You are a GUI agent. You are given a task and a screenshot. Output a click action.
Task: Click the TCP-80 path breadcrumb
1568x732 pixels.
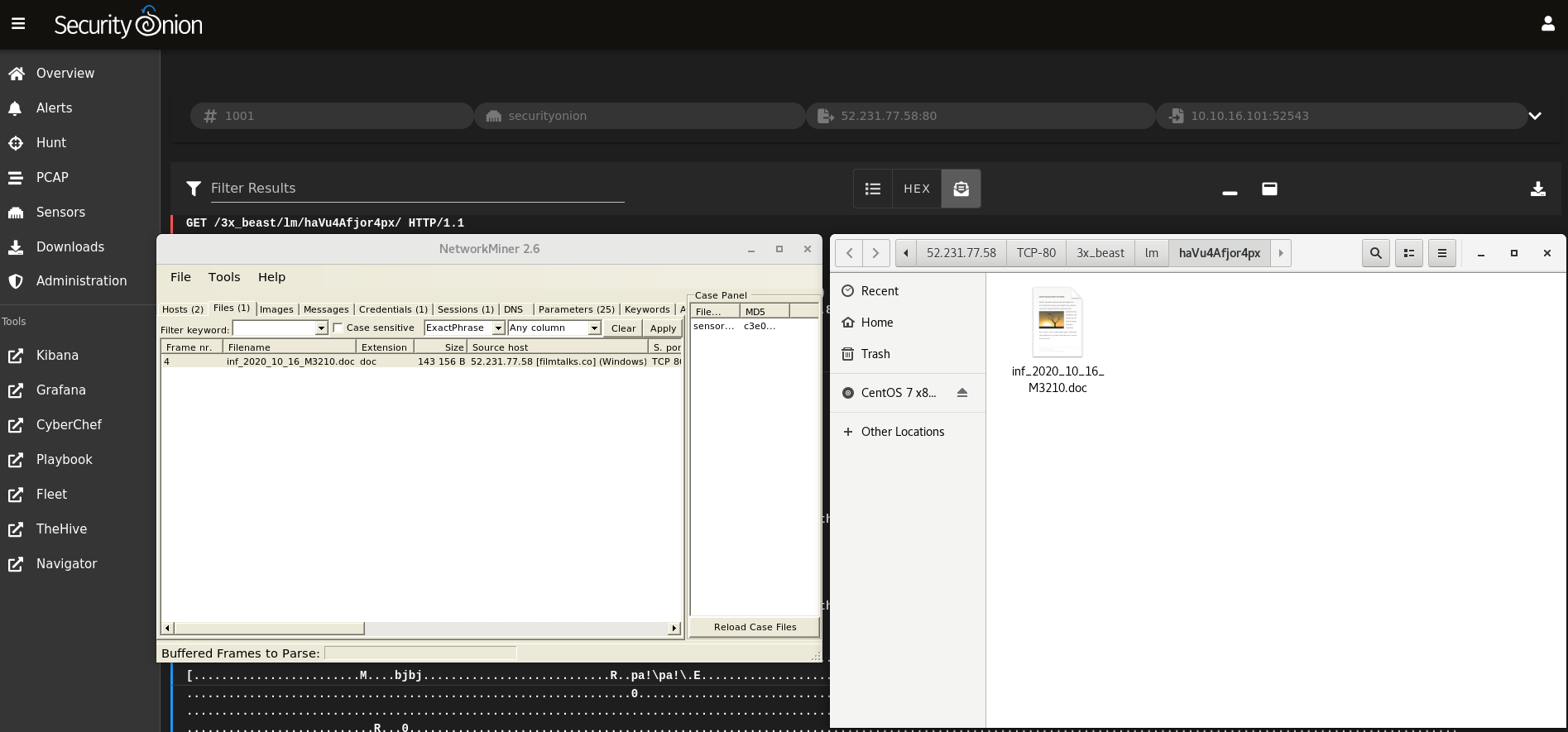[1036, 253]
